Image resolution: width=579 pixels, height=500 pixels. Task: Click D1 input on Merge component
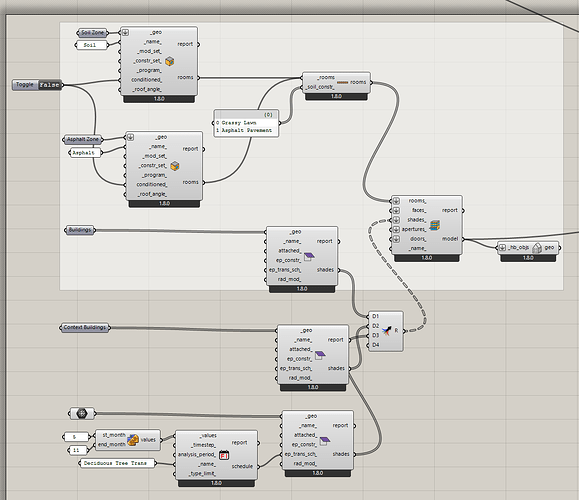tap(376, 316)
